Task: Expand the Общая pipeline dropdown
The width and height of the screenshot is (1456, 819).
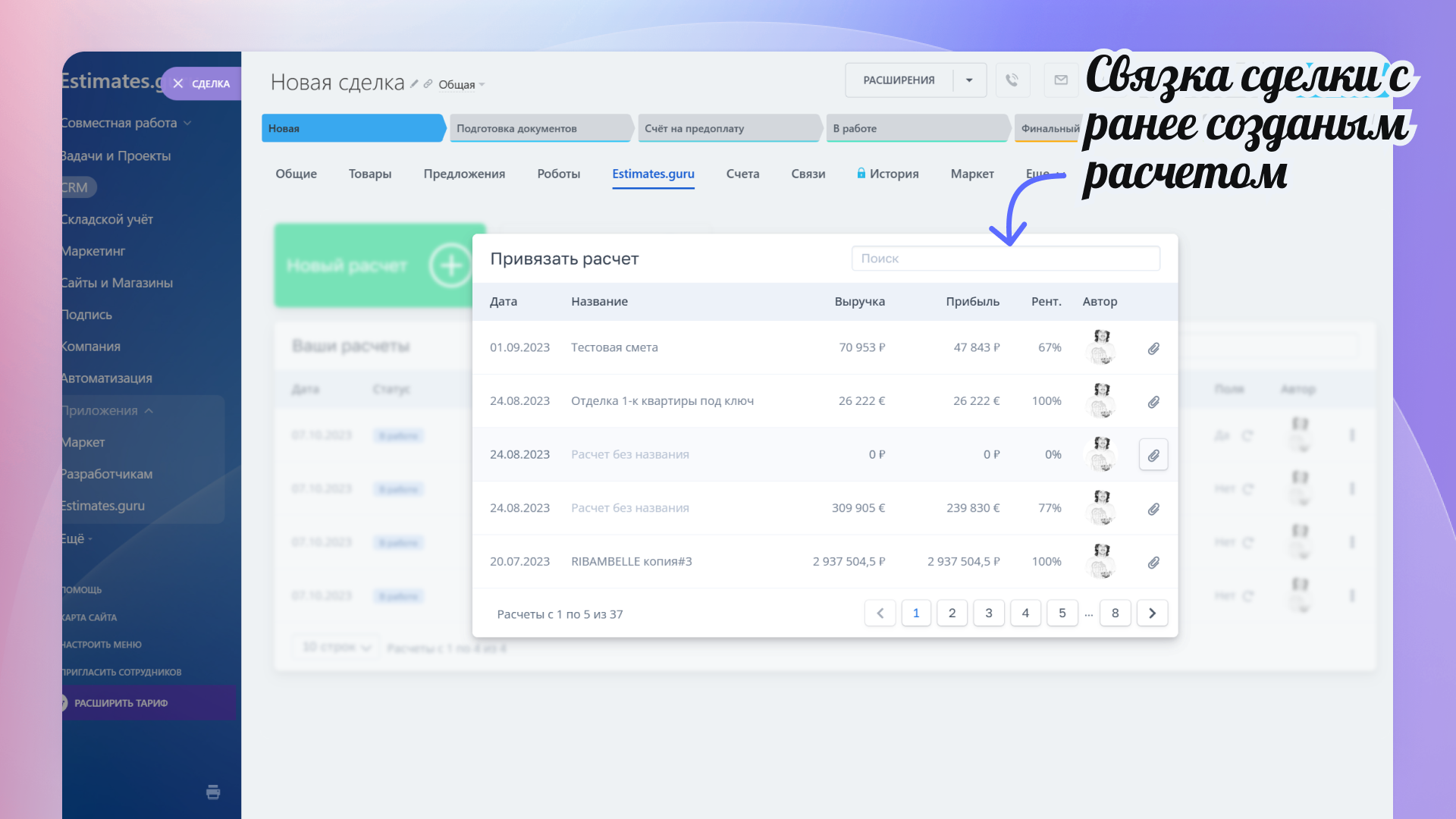Action: tap(482, 85)
